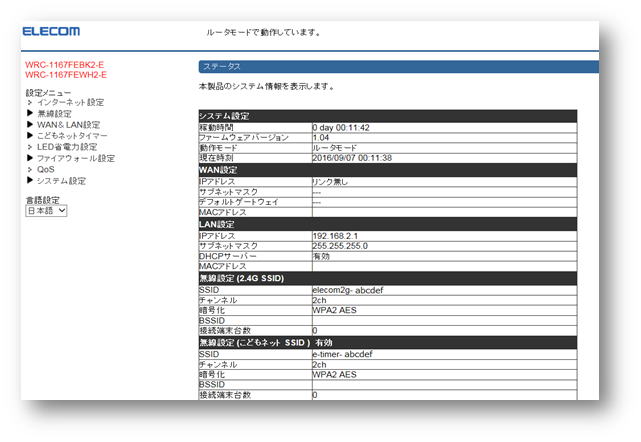Click SSID value elecom2g- abcdef
641x442 pixels.
point(348,290)
